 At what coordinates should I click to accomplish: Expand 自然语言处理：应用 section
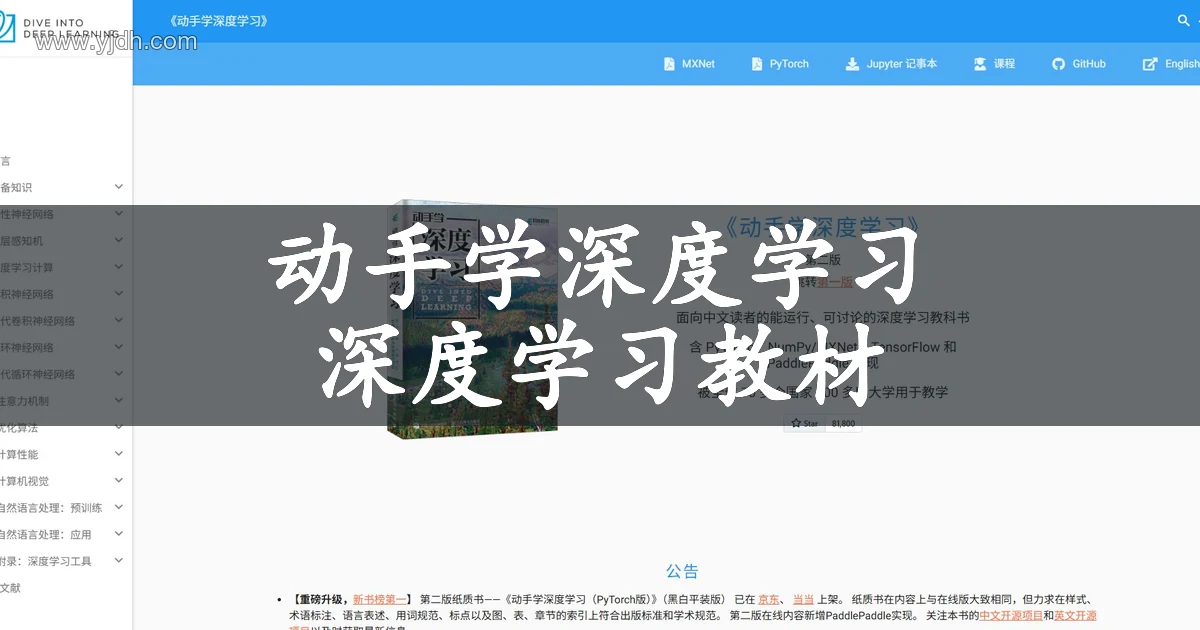(119, 534)
